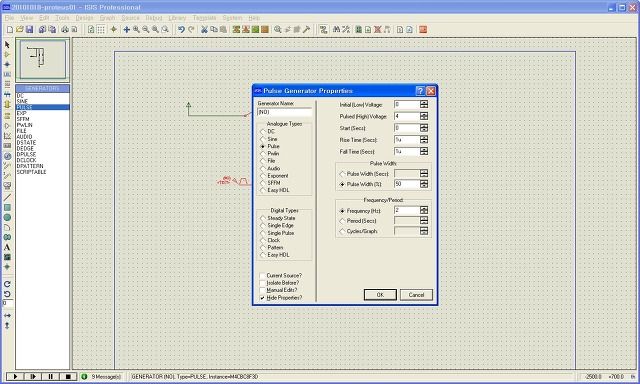Screen dimensions: 640x384
Task: Click the schematic overview thumbnail
Action: 42,59
